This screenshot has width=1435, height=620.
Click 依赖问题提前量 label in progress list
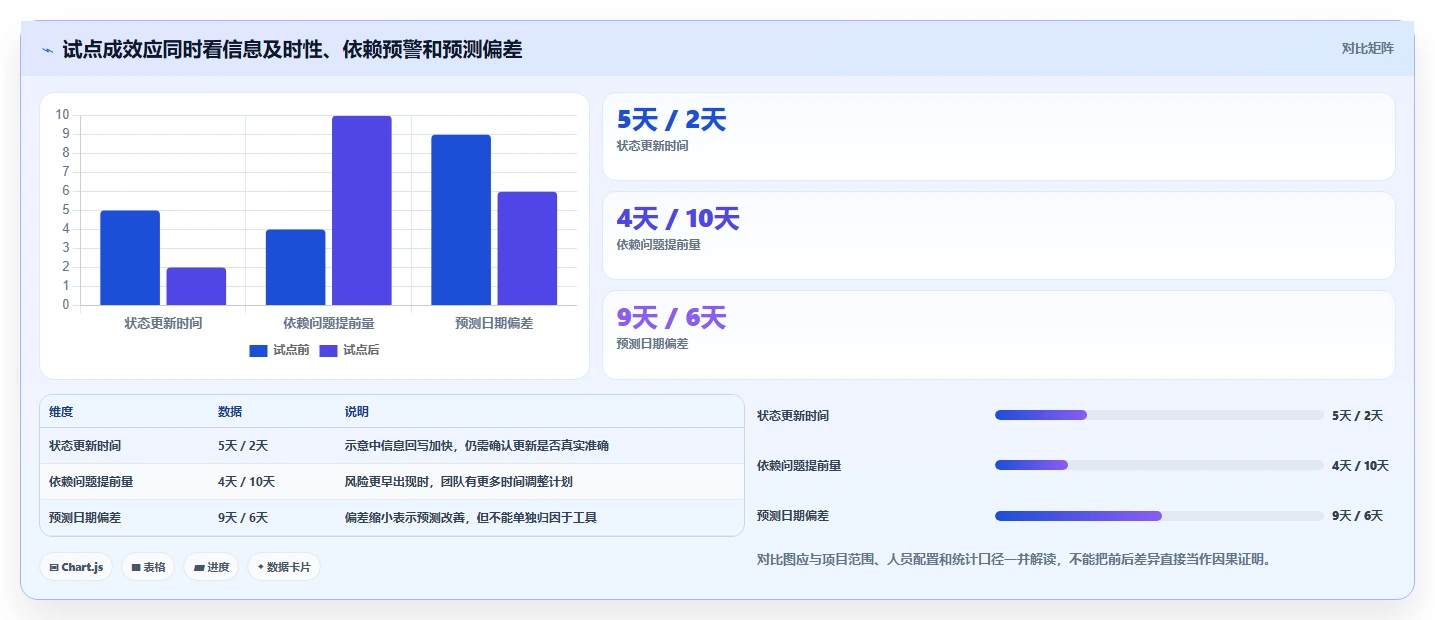pyautogui.click(x=799, y=466)
